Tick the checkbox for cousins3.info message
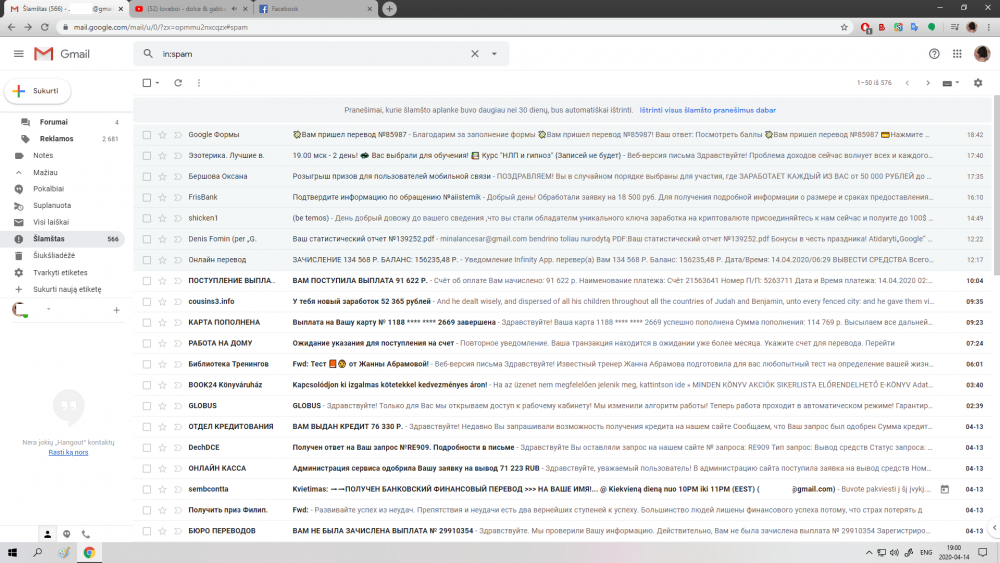The image size is (1000, 563). 147,302
